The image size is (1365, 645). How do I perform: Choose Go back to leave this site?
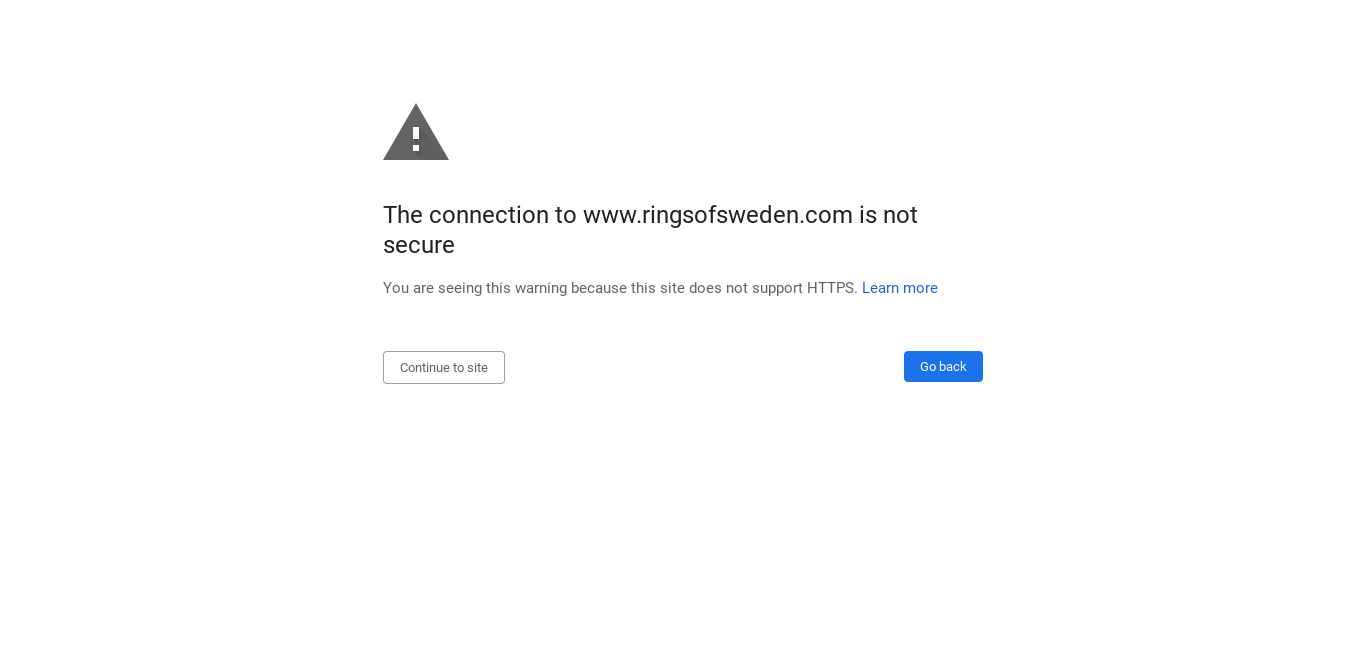point(943,366)
